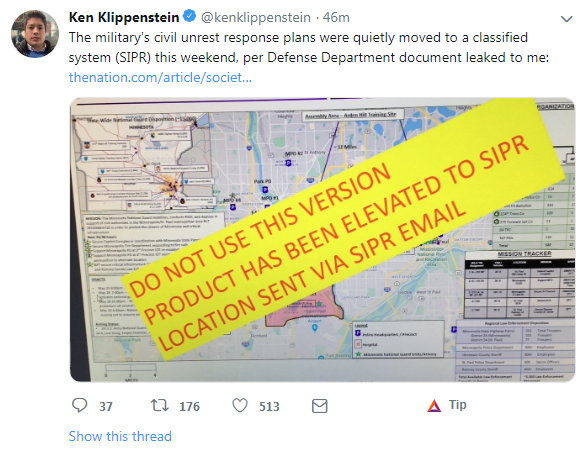Open the leaked document map image
The image size is (584, 450).
tap(323, 240)
